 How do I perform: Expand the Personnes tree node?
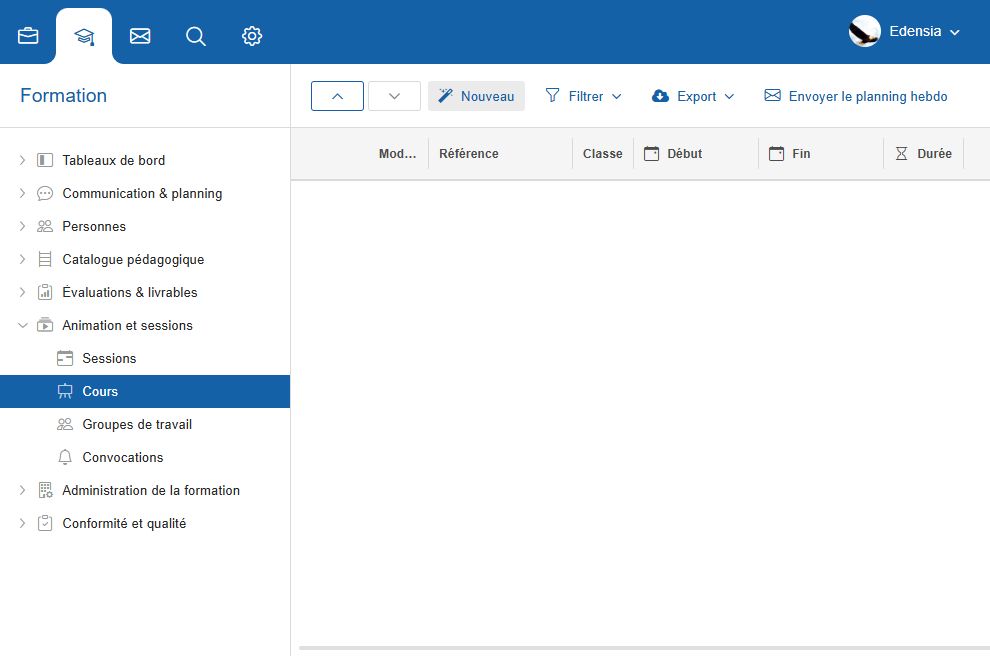click(x=22, y=226)
